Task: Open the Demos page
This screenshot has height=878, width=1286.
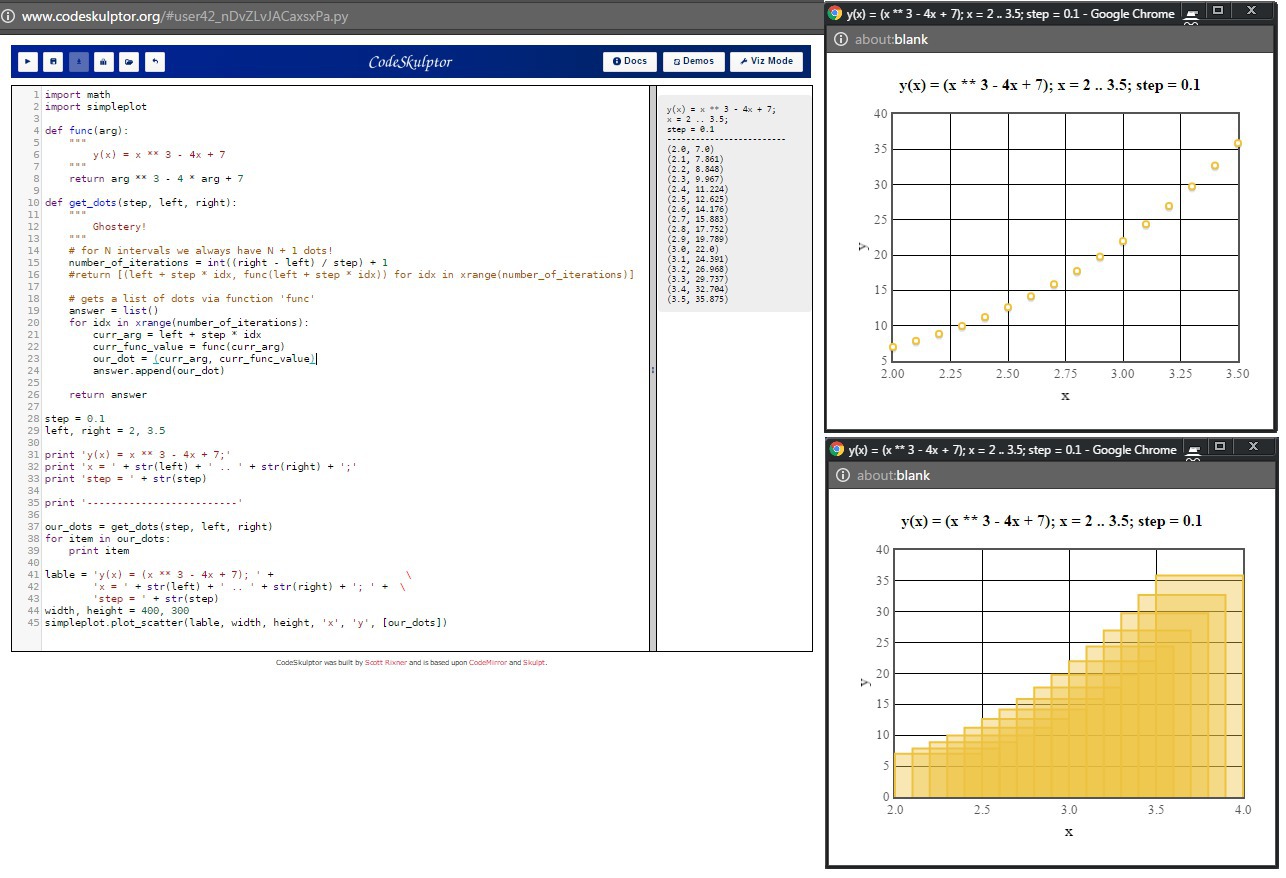Action: click(x=693, y=61)
